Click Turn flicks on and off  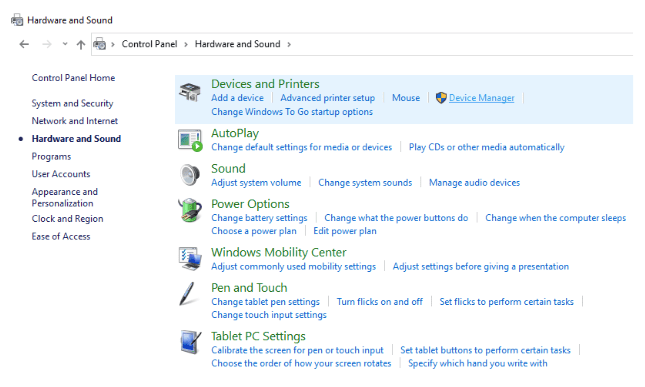tap(380, 302)
